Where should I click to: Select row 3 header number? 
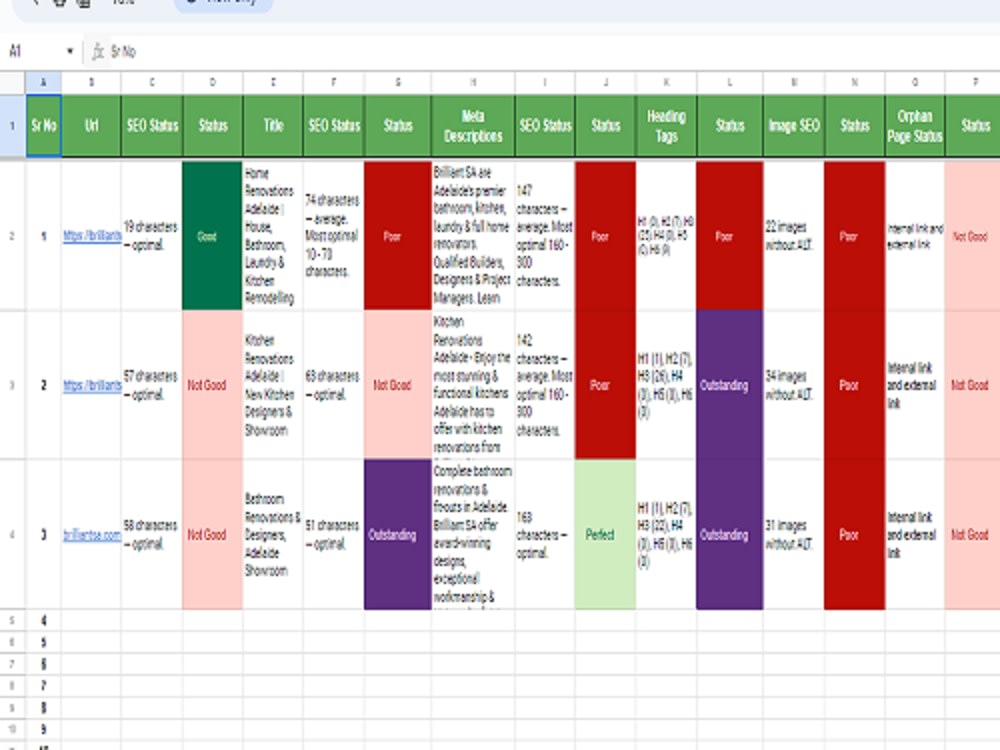tap(12, 385)
